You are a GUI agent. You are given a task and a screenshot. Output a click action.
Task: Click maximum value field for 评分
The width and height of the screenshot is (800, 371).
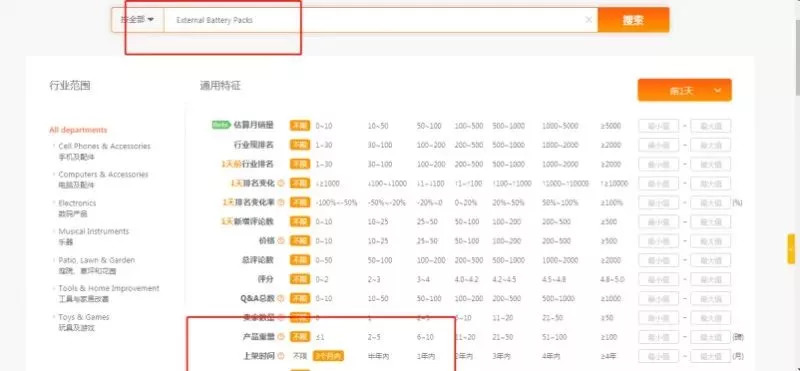(x=711, y=280)
